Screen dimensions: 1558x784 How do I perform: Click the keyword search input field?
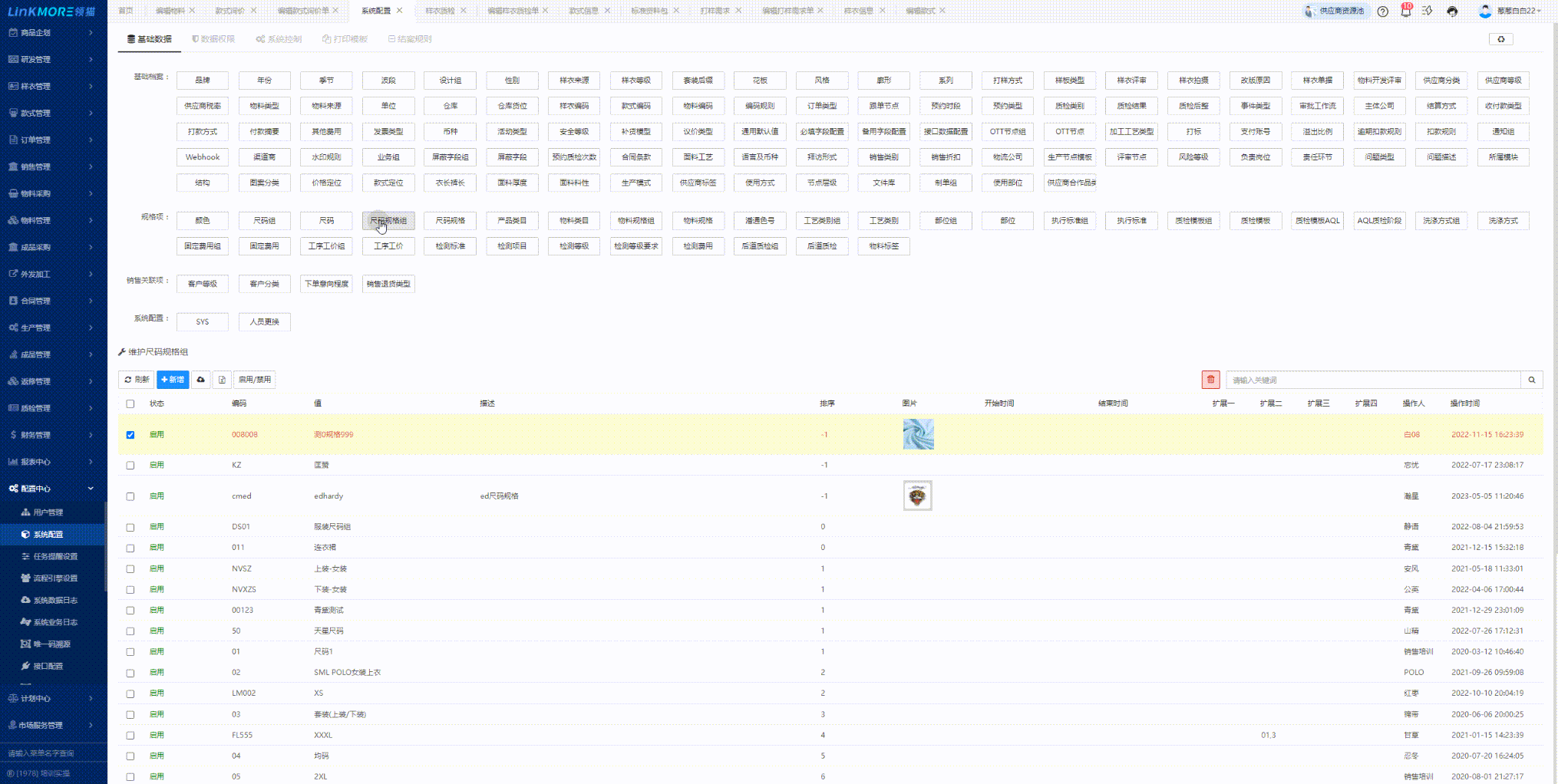pyautogui.click(x=1372, y=380)
